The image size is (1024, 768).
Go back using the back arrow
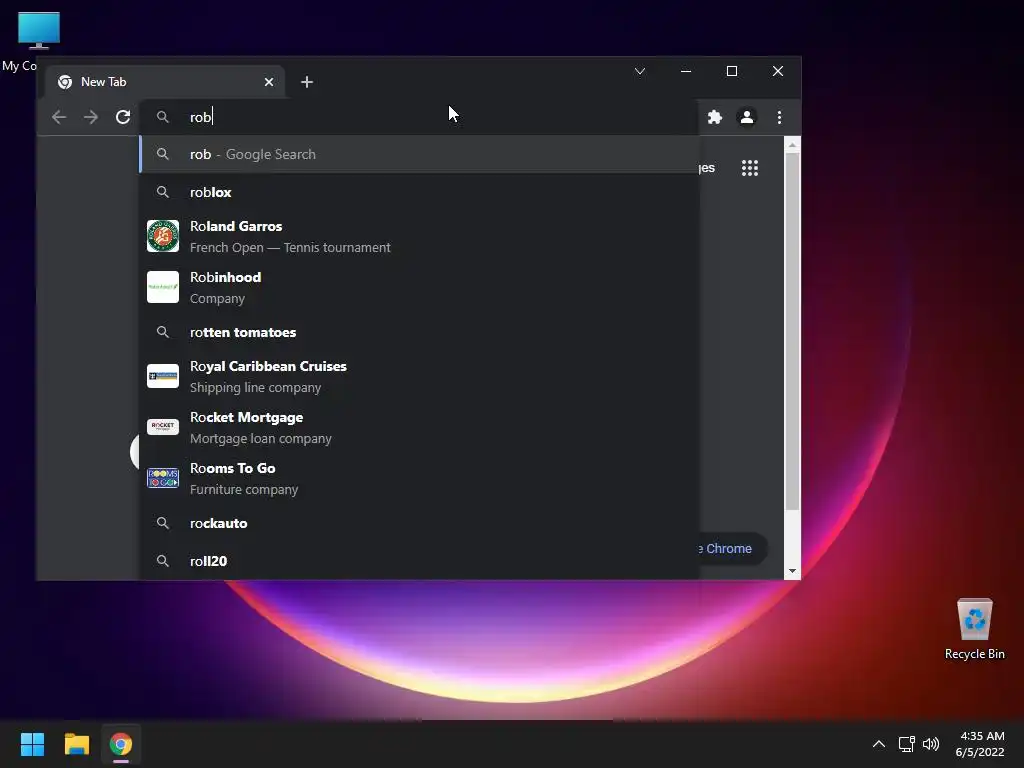pos(59,117)
